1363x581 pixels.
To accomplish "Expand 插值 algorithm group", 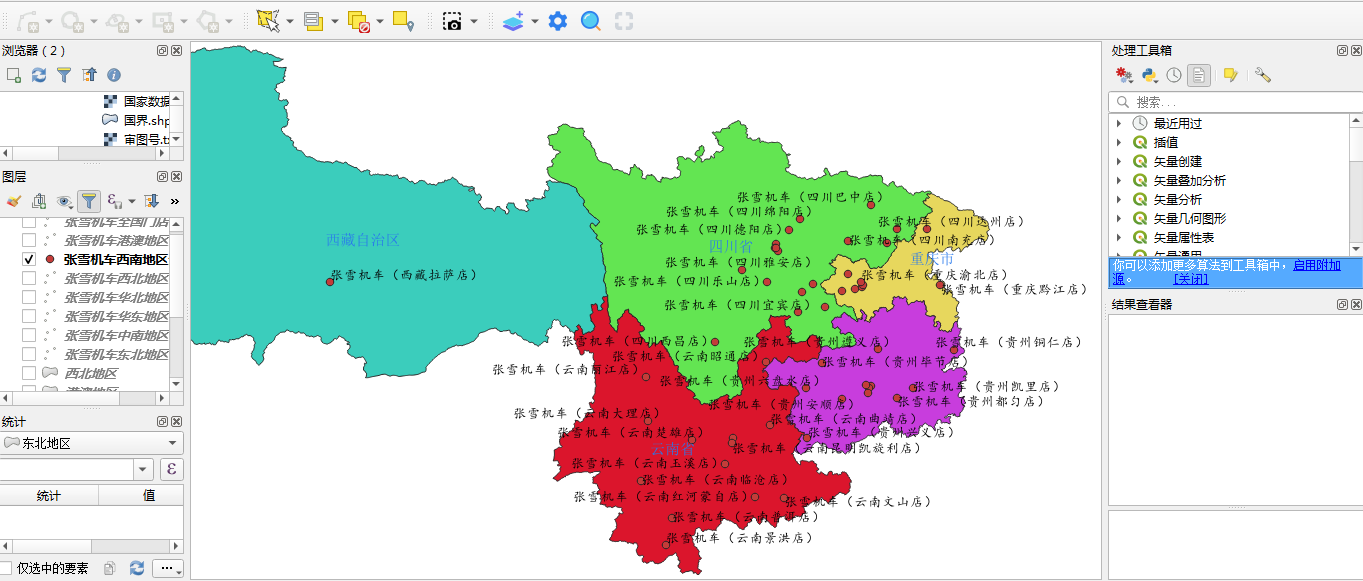I will (1119, 142).
